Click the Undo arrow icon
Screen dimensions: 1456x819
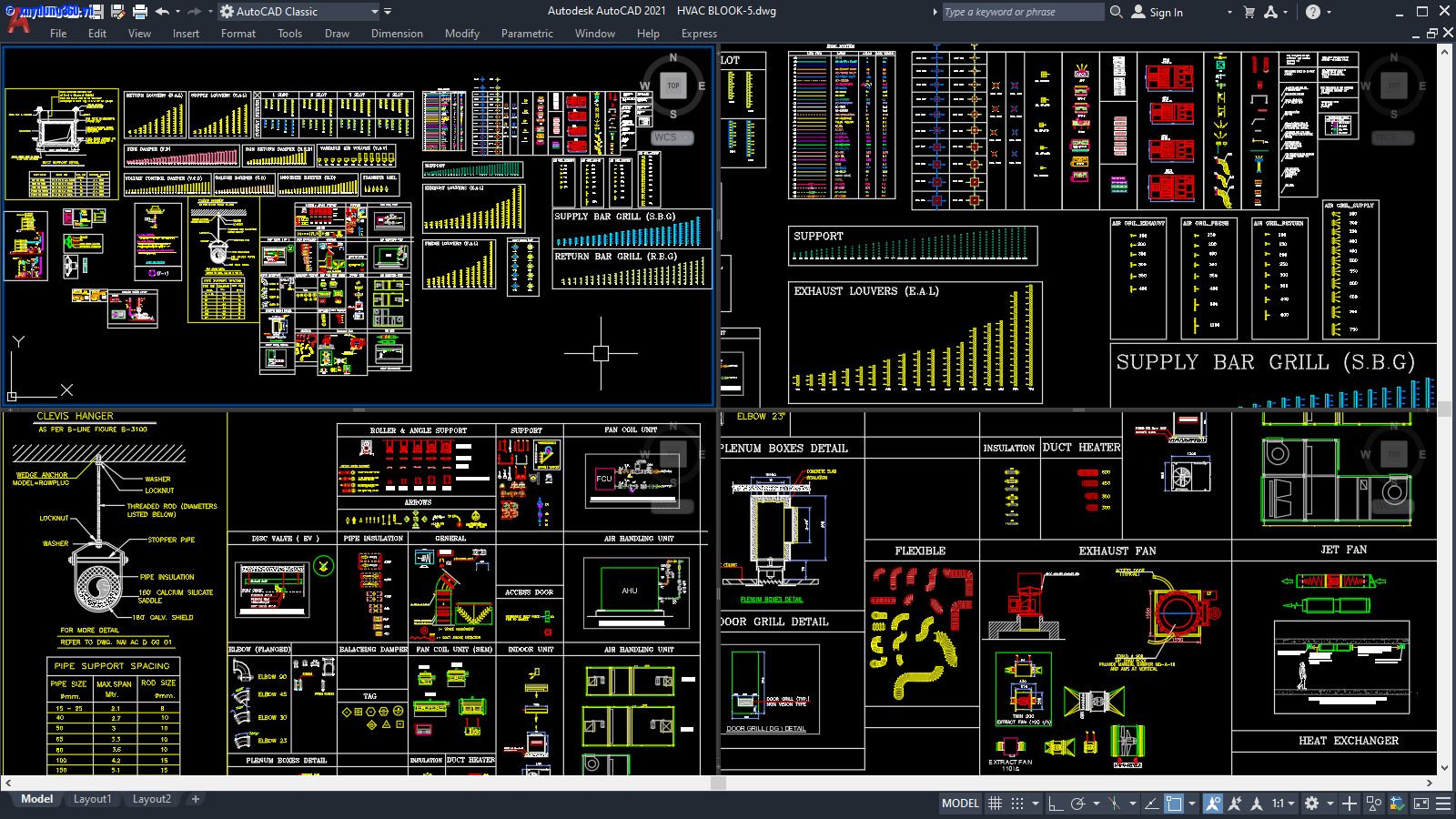click(x=164, y=12)
